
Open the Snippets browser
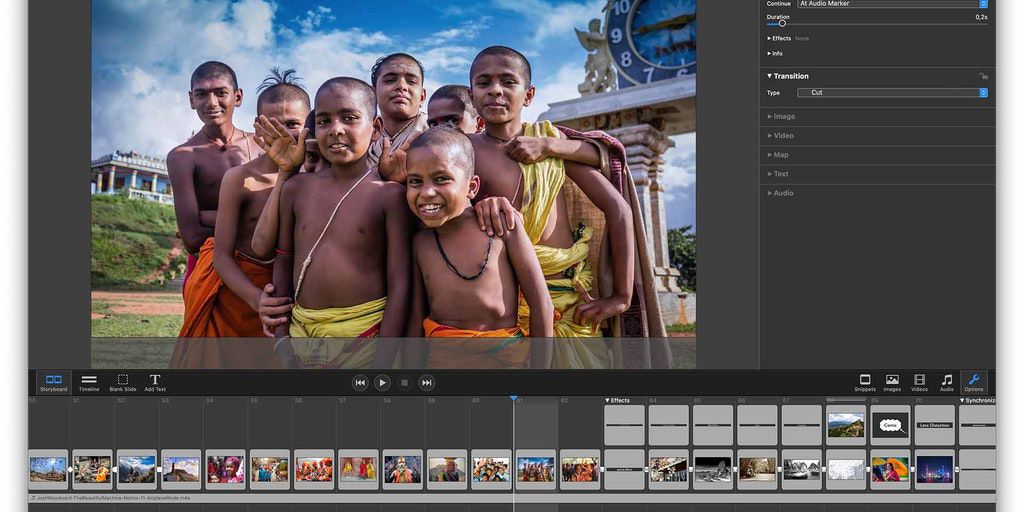coord(865,382)
